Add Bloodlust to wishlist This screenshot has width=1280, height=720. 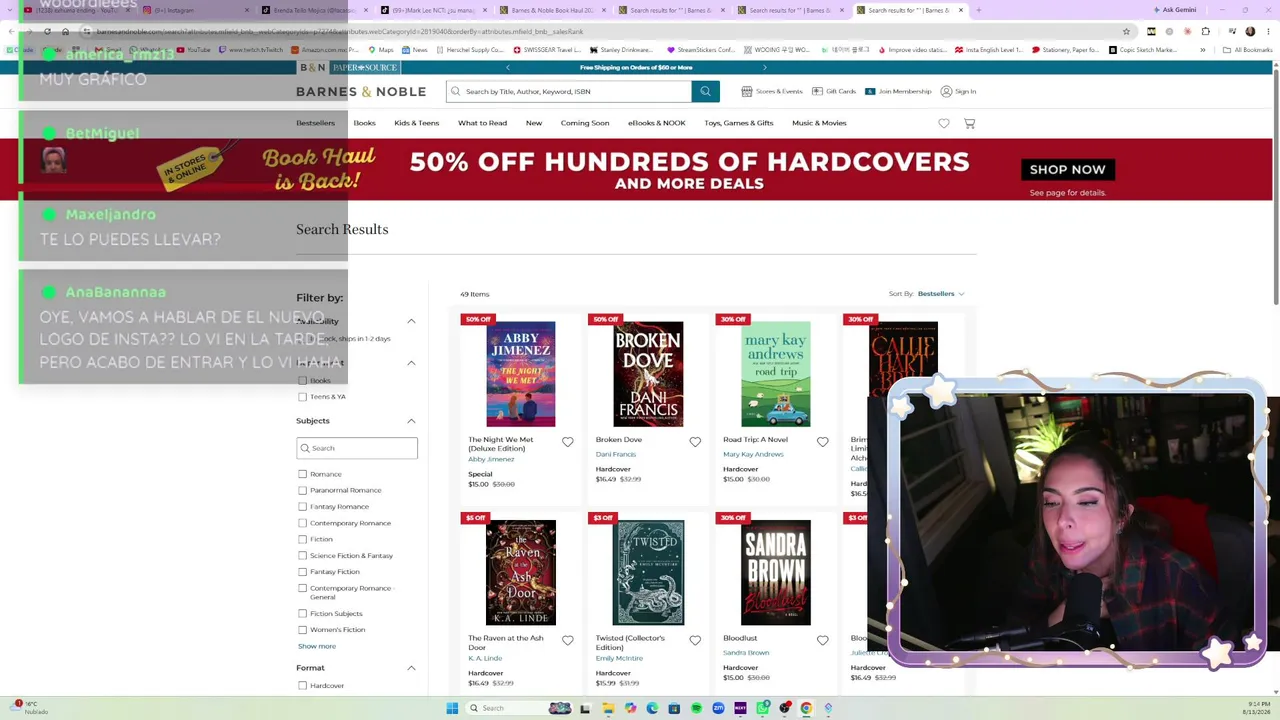tap(822, 640)
